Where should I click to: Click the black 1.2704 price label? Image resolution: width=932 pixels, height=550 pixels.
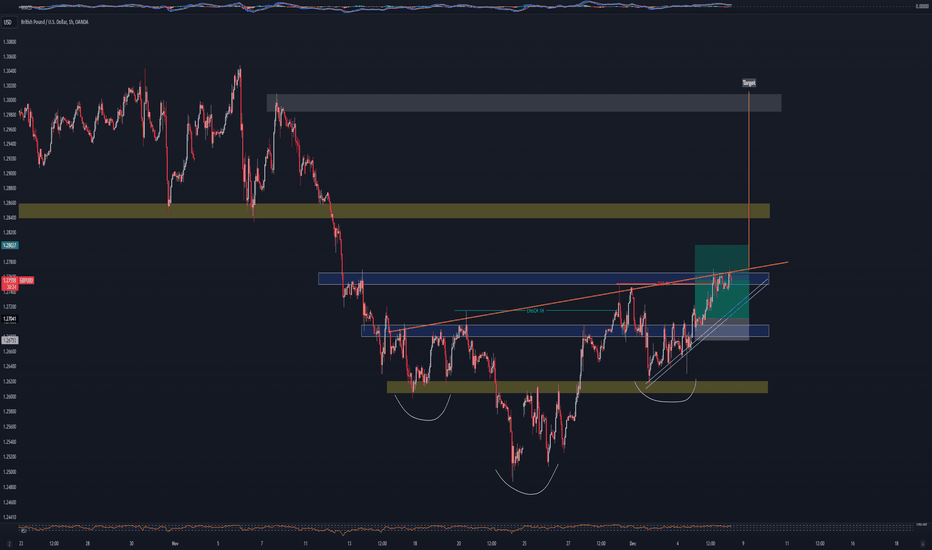coord(10,319)
